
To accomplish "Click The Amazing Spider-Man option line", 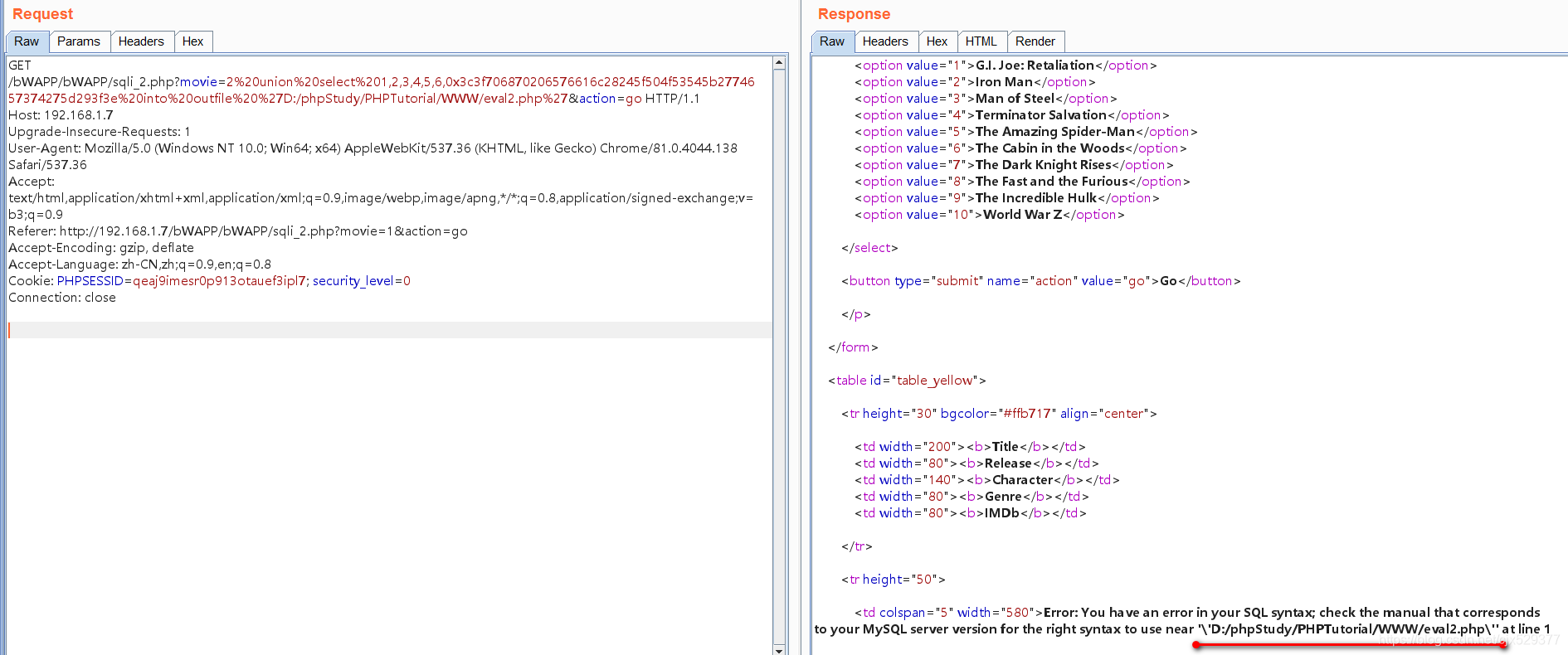I will pyautogui.click(x=1026, y=132).
